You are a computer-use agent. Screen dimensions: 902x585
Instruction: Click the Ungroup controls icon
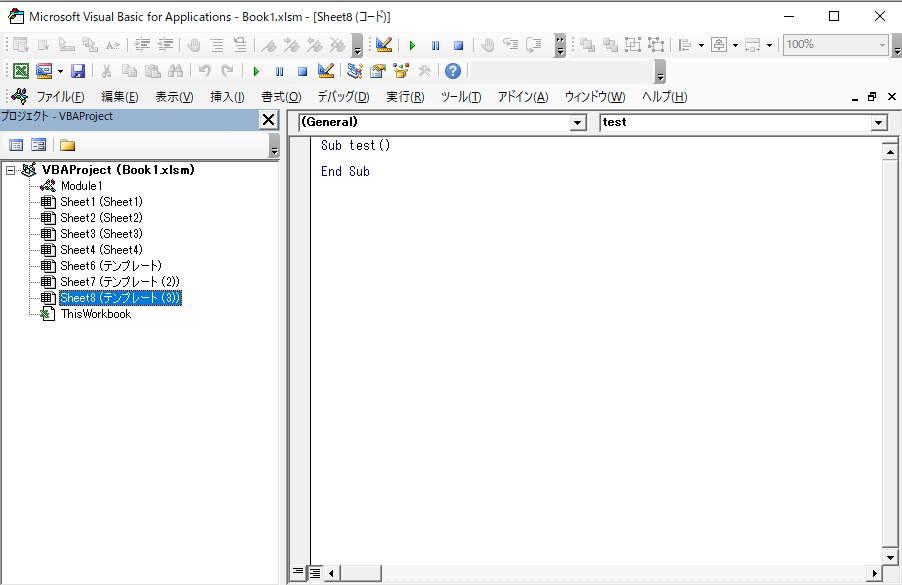(x=656, y=44)
